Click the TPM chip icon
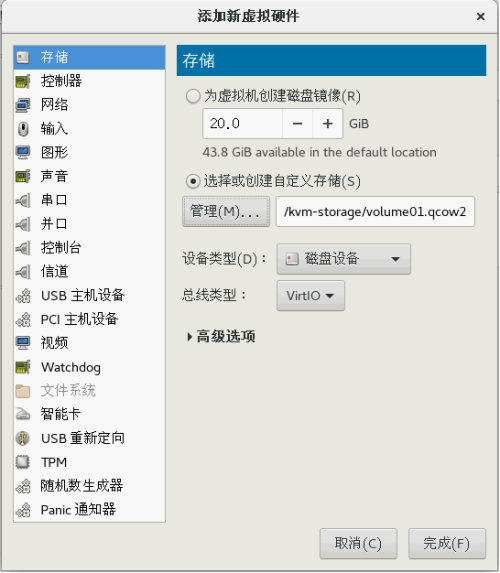500x573 pixels. [x=23, y=462]
